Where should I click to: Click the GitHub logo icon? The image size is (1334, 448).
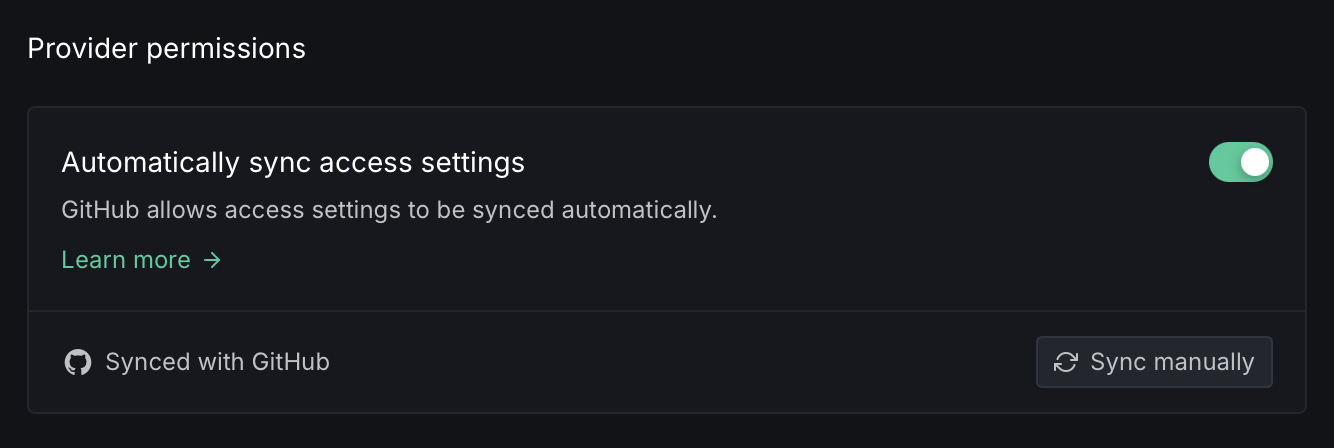click(x=78, y=362)
